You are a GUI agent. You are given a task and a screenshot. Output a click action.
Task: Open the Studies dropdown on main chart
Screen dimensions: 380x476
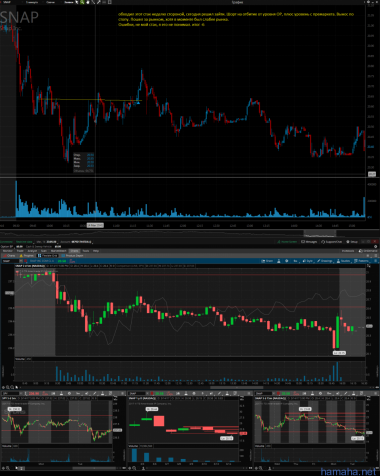click(x=344, y=261)
